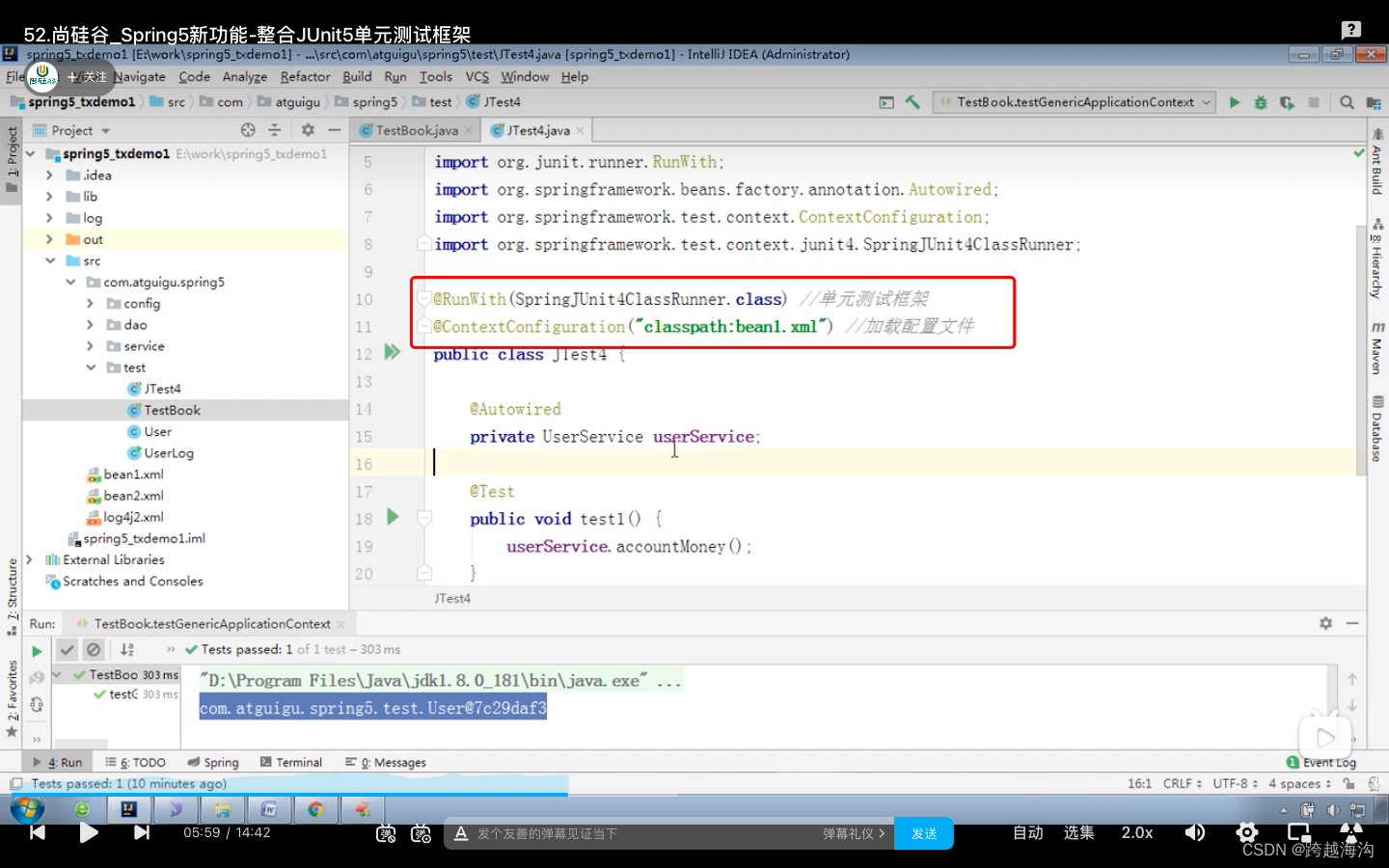Open Word from the Windows taskbar
Screen dimensions: 1389x868
pos(268,809)
